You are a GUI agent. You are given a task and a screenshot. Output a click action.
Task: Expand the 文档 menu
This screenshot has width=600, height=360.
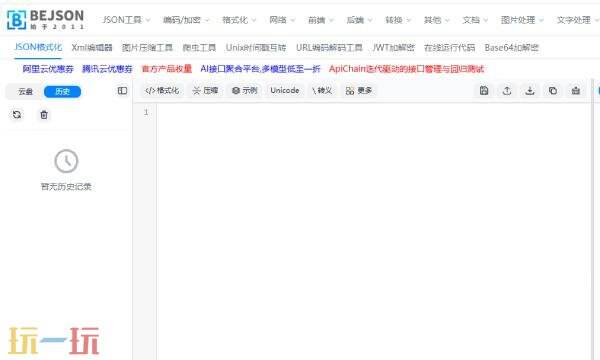[475, 20]
